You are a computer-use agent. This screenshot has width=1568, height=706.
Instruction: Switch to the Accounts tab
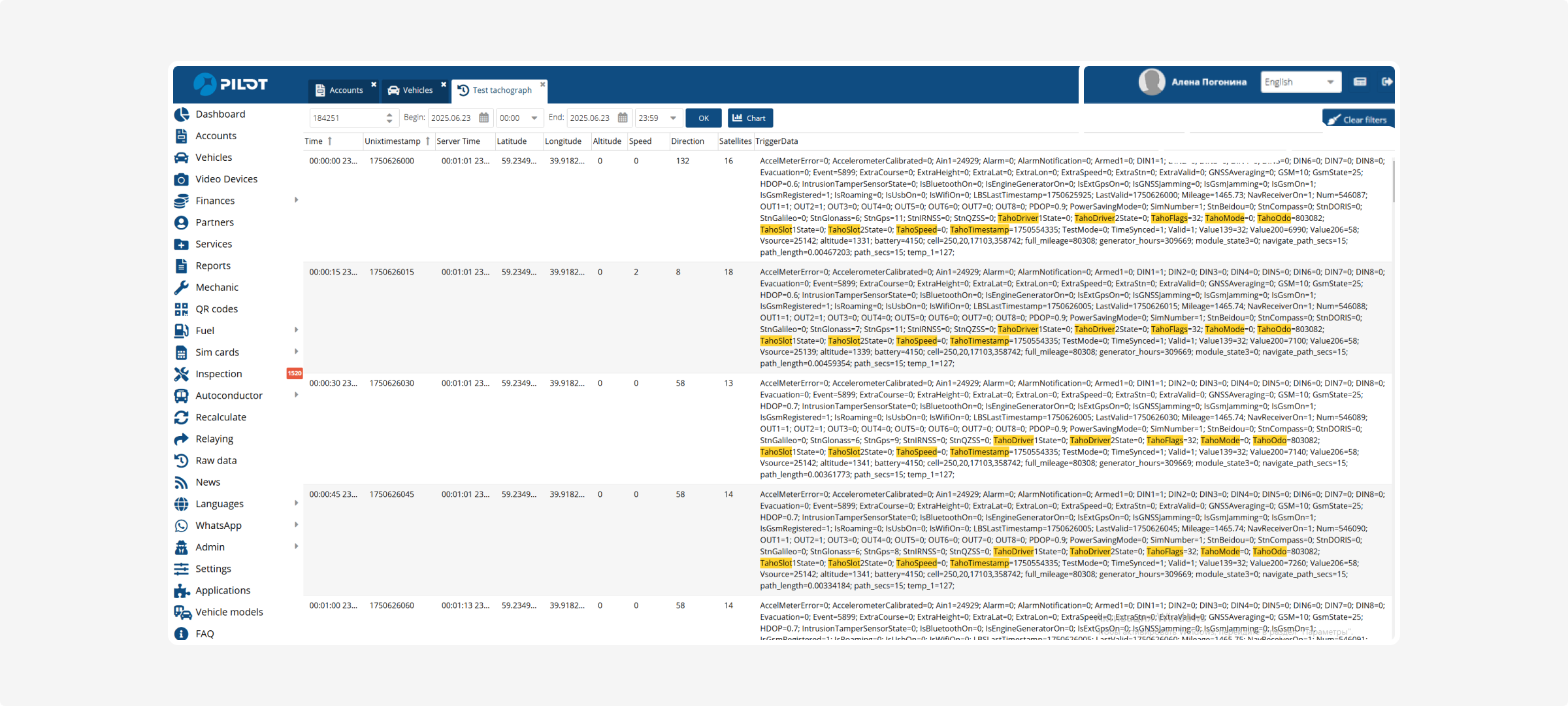(340, 90)
